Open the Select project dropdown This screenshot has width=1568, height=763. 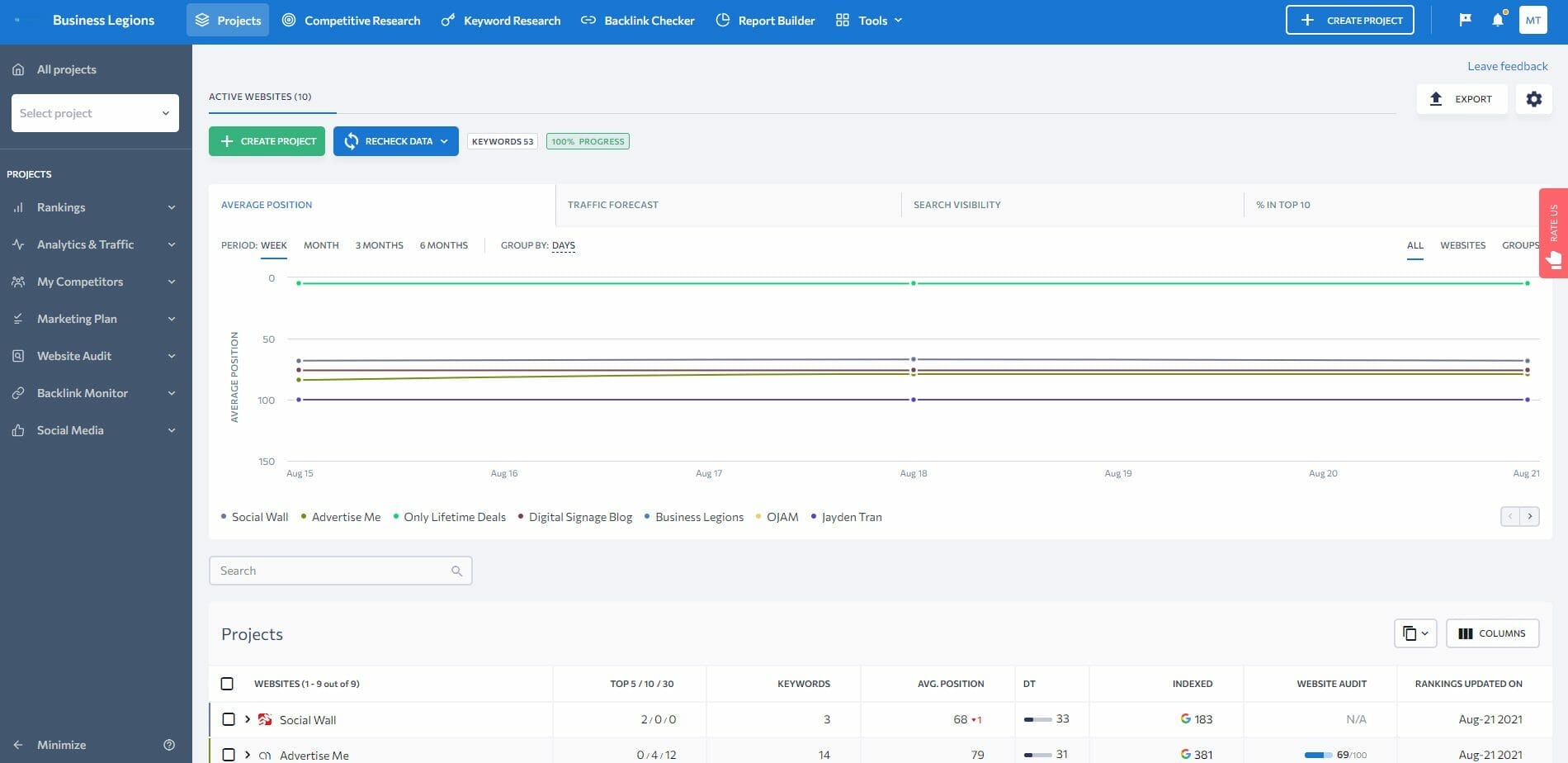94,113
